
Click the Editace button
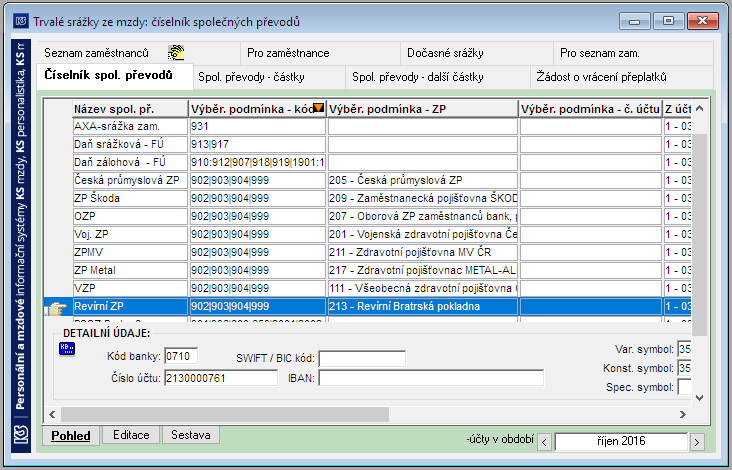[x=131, y=435]
